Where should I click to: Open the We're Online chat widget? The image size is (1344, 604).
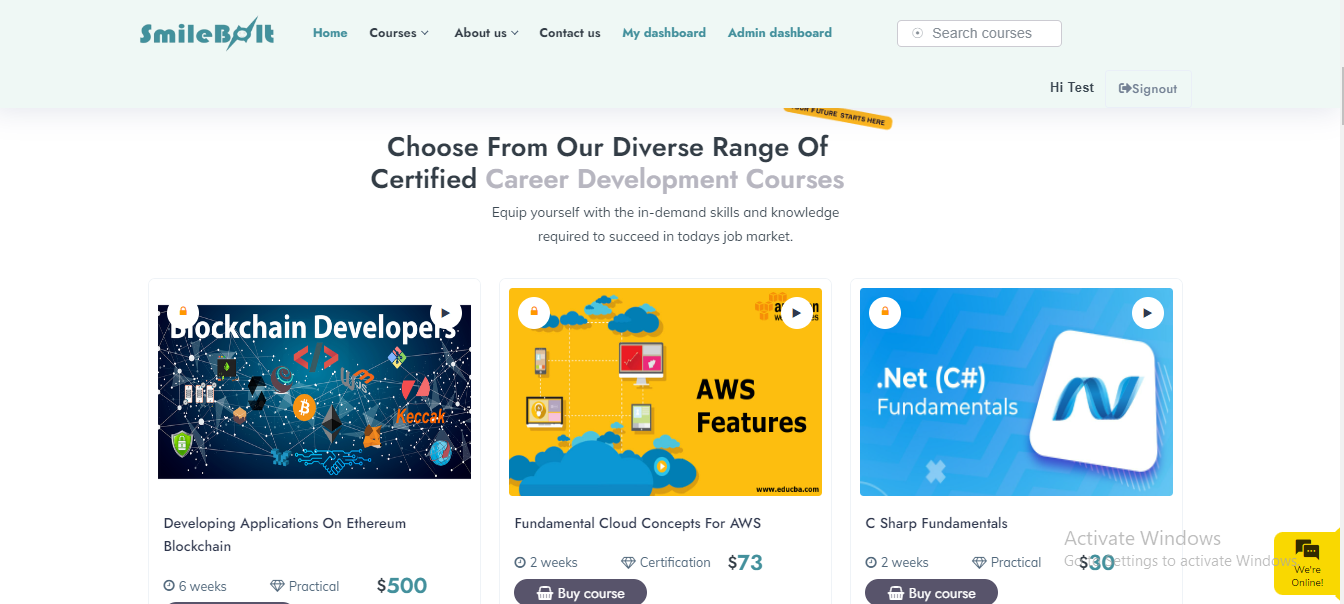pos(1307,563)
